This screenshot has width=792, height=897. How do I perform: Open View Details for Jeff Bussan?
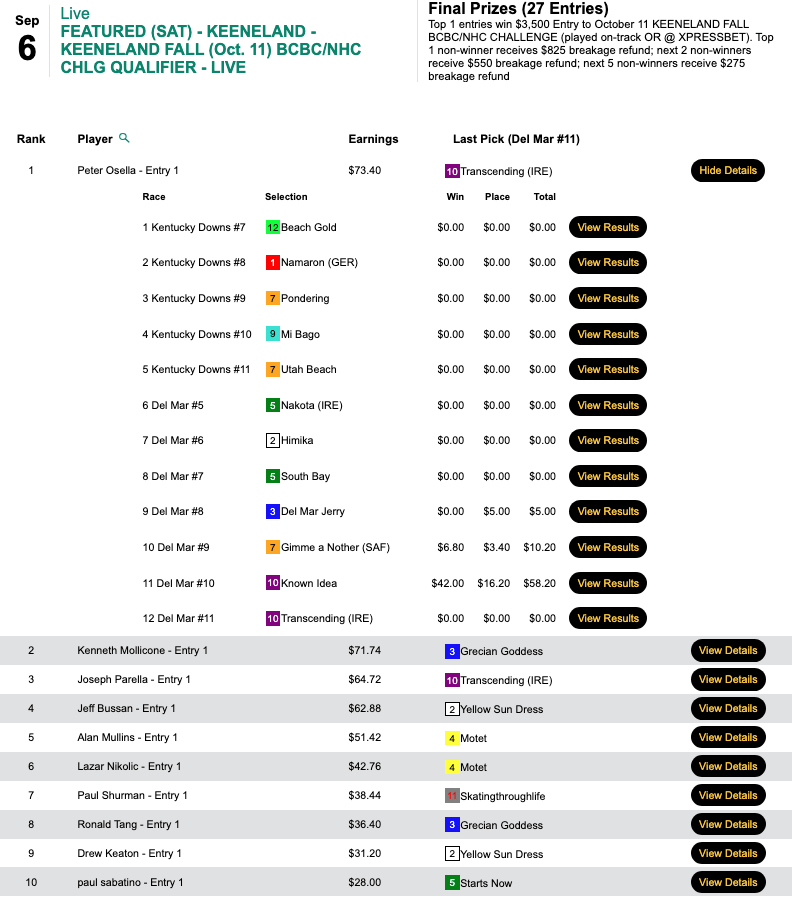pyautogui.click(x=727, y=709)
